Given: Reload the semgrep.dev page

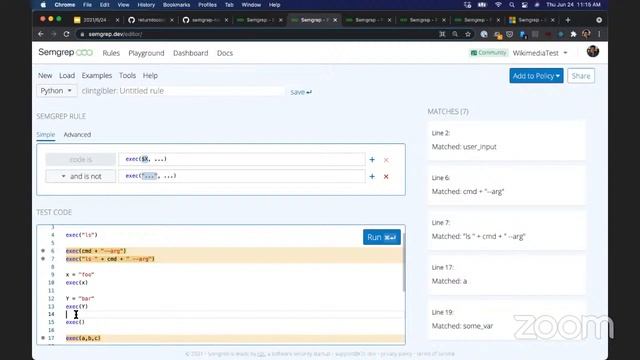Looking at the screenshot, I should (x=66, y=34).
